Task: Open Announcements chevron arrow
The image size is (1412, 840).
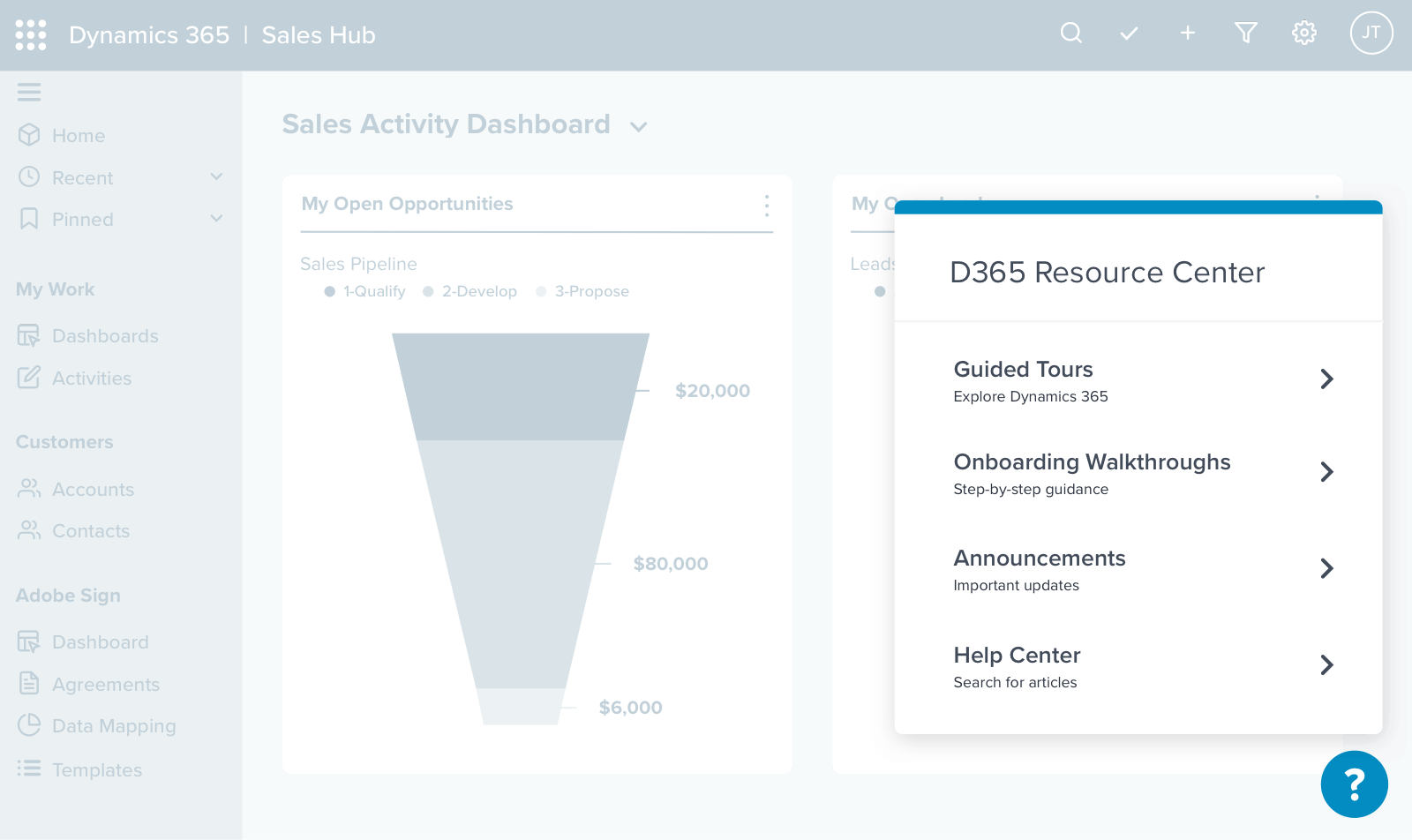Action: pyautogui.click(x=1326, y=568)
